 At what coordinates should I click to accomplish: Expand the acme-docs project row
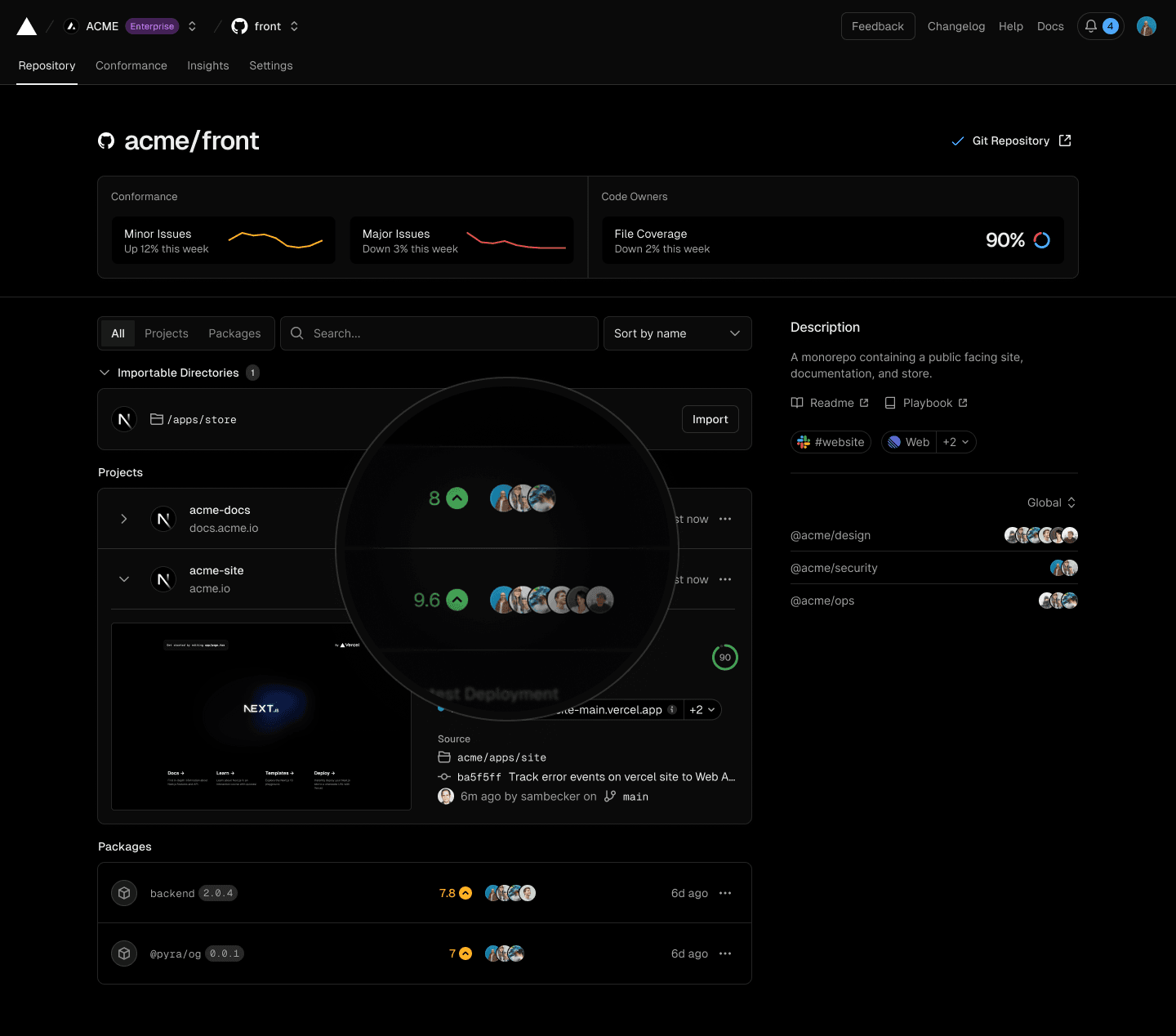click(124, 519)
